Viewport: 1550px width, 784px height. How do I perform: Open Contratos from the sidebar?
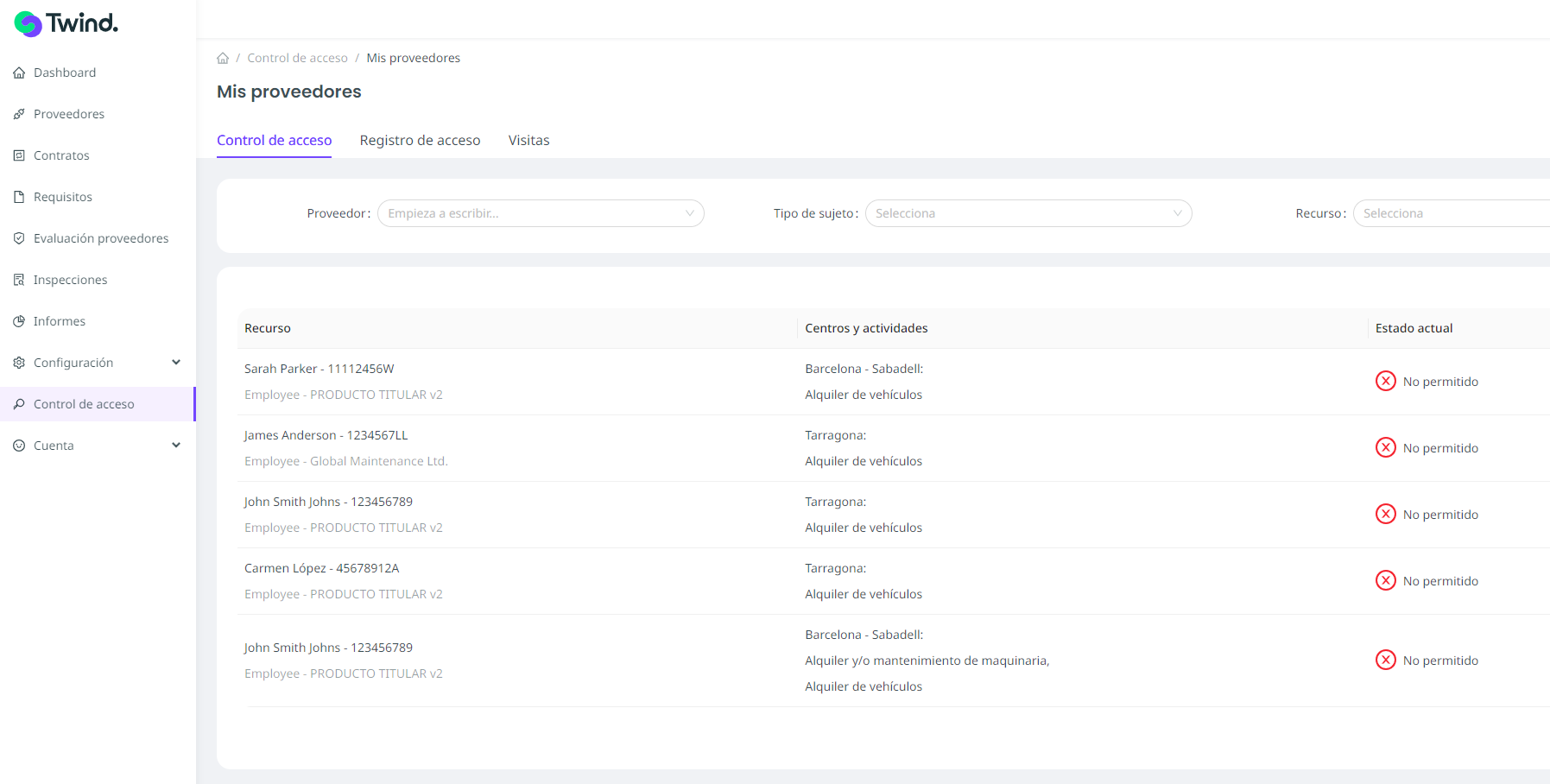tap(61, 155)
